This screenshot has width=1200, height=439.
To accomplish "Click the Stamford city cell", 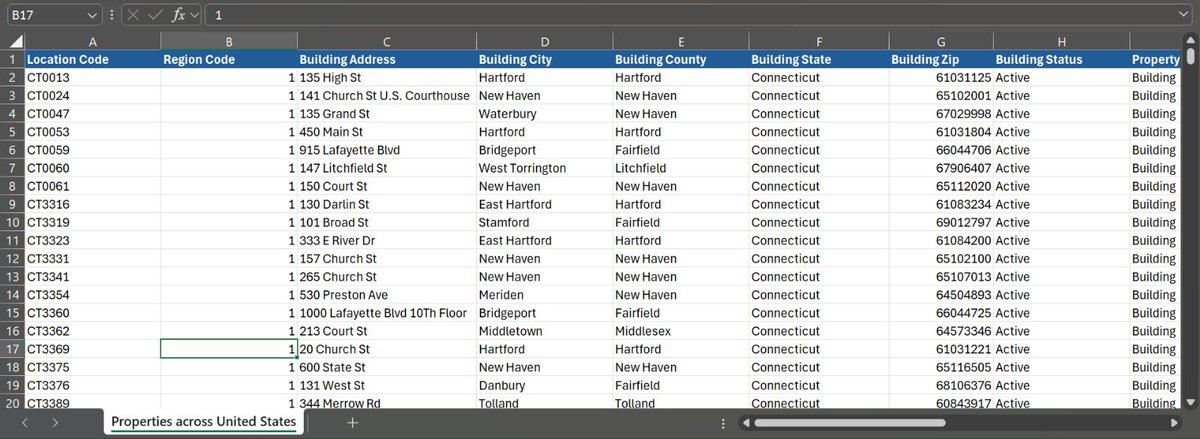I will point(544,222).
